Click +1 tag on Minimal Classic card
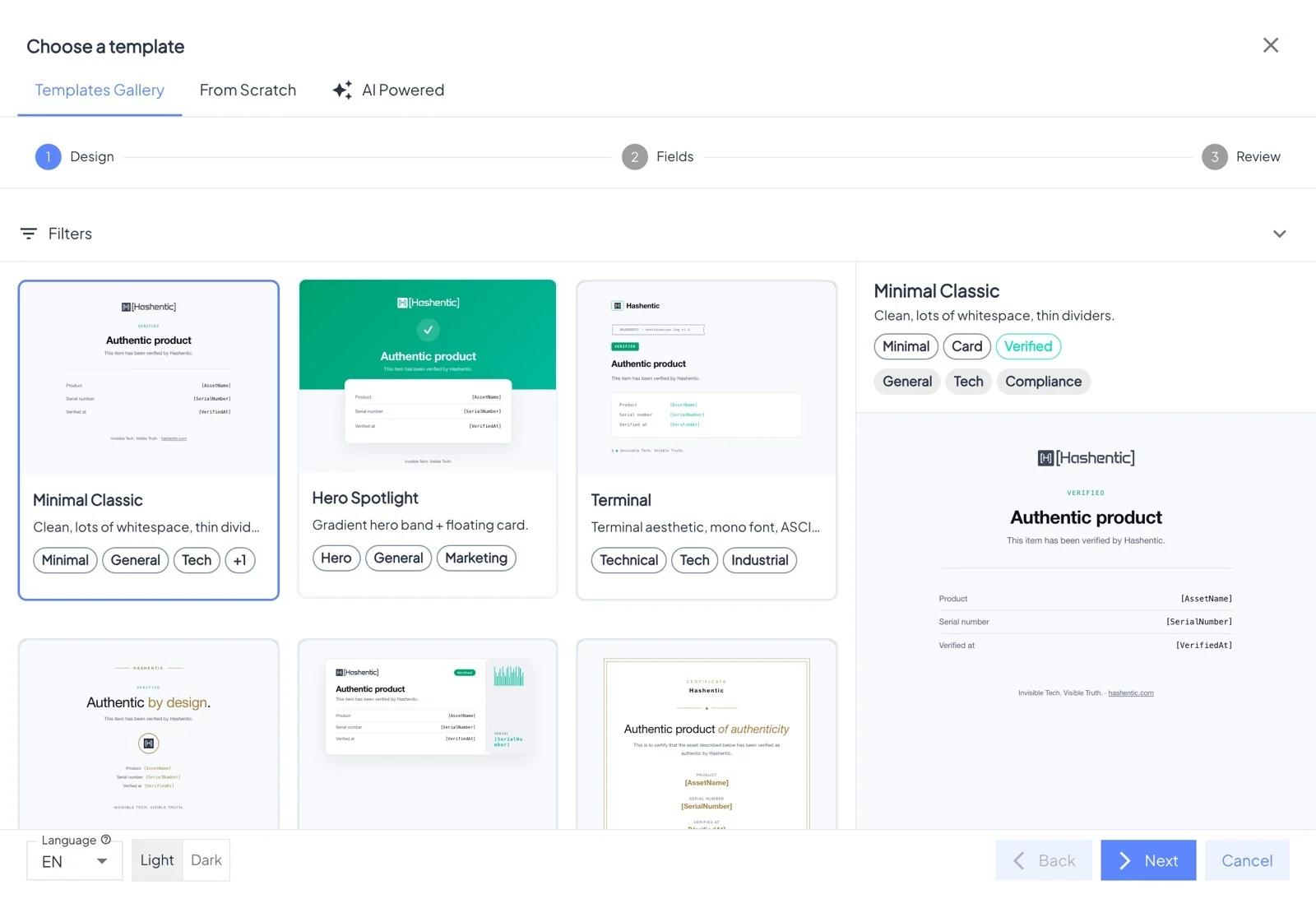Screen dimensions: 1316x908 point(240,560)
